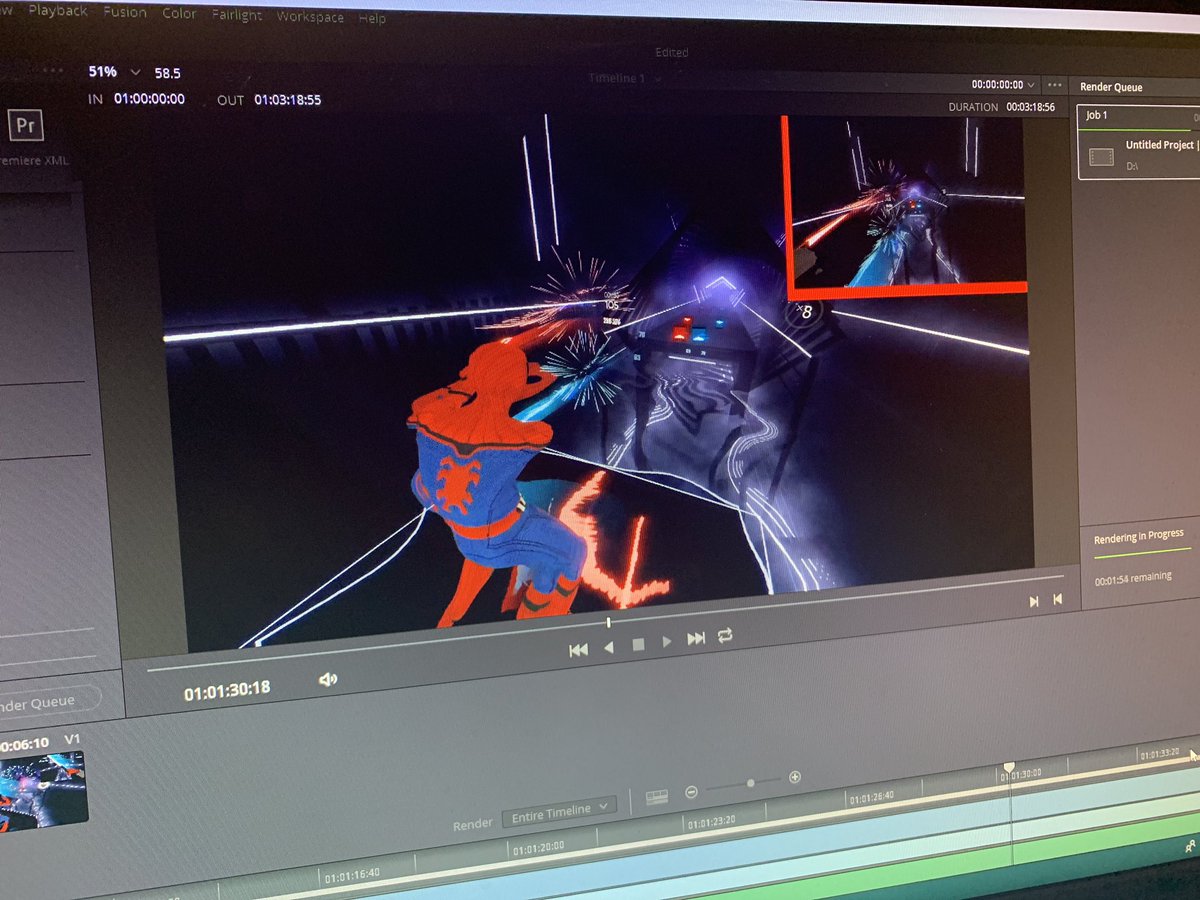Click the timeline playhead at 01:01:30:00
1200x900 pixels.
(1009, 767)
